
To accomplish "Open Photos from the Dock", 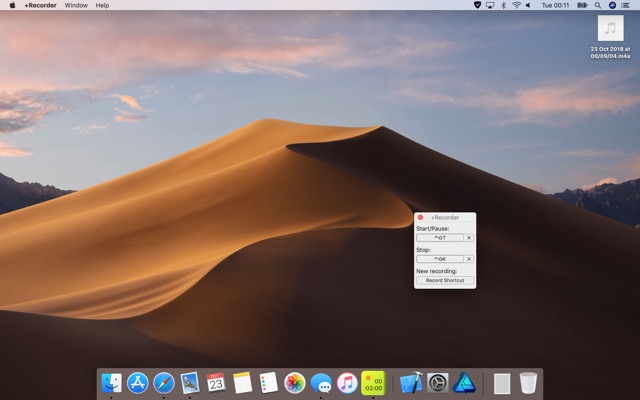I will pyautogui.click(x=295, y=383).
